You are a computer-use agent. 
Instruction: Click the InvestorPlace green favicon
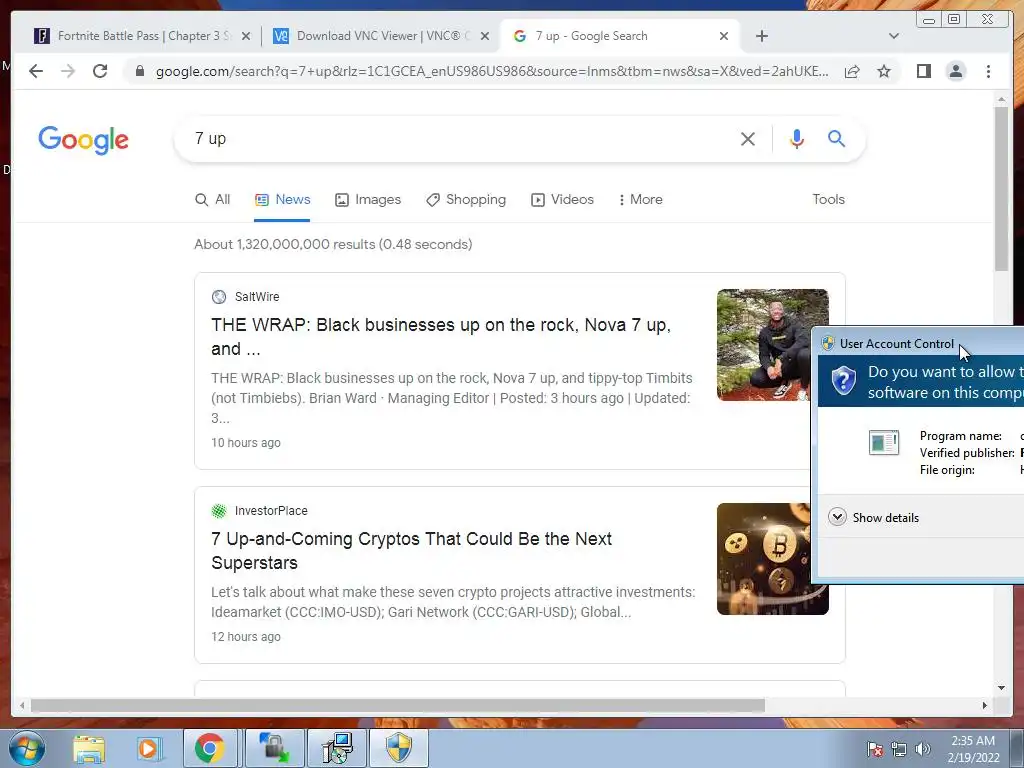219,511
